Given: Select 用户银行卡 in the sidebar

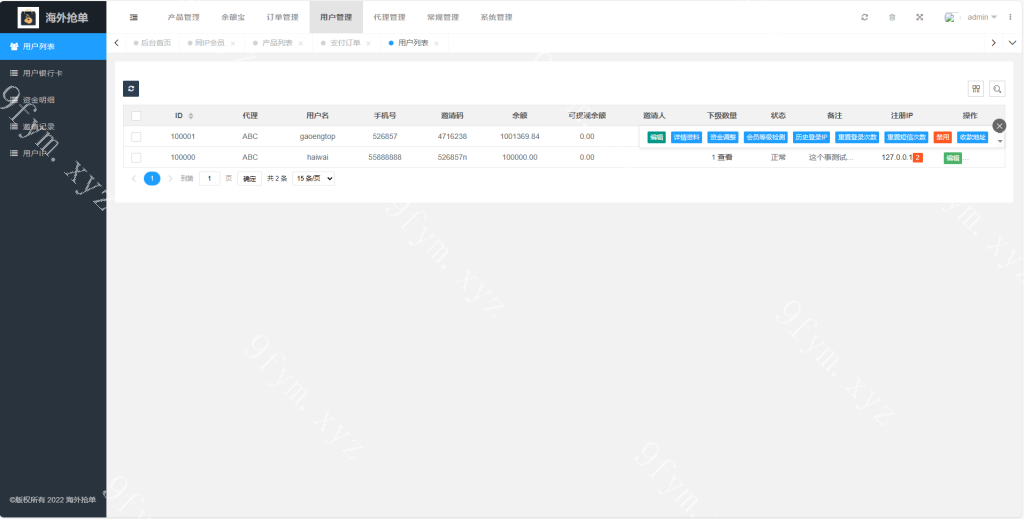Looking at the screenshot, I should (x=53, y=73).
